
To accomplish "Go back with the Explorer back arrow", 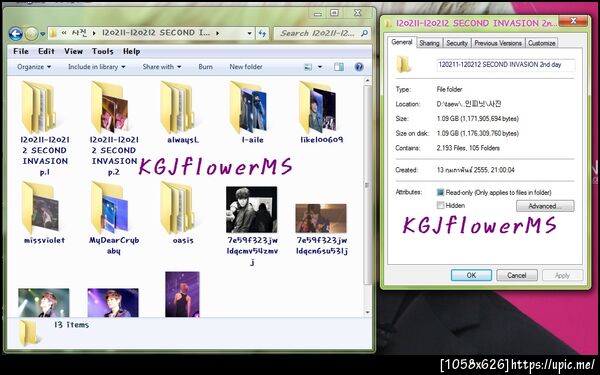I will click(15, 34).
